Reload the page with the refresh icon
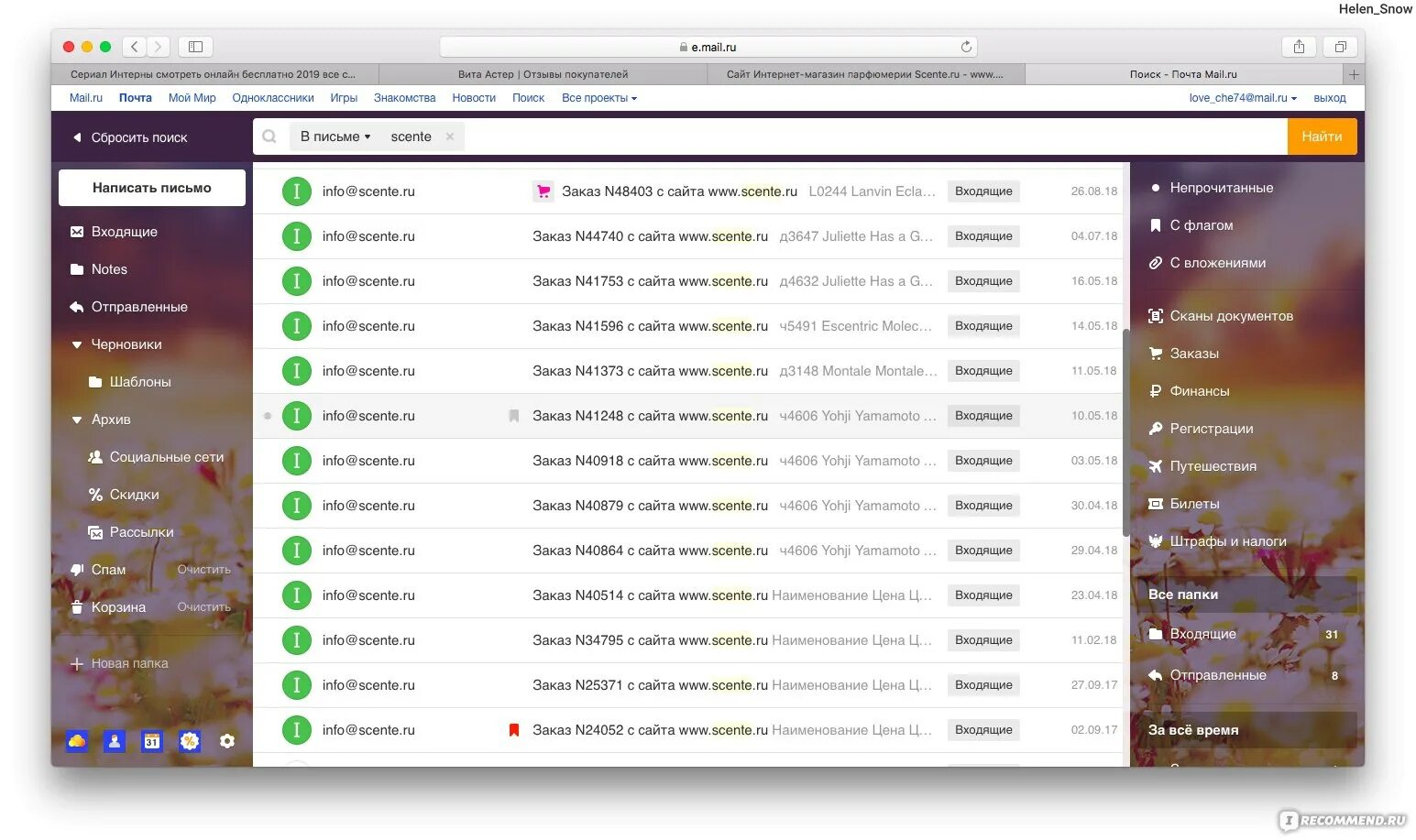The image size is (1416, 840). pyautogui.click(x=966, y=47)
